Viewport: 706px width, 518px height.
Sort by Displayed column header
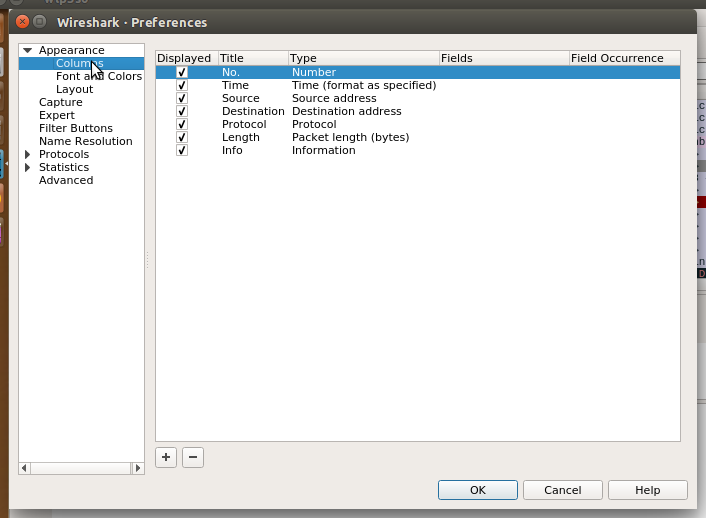[187, 58]
